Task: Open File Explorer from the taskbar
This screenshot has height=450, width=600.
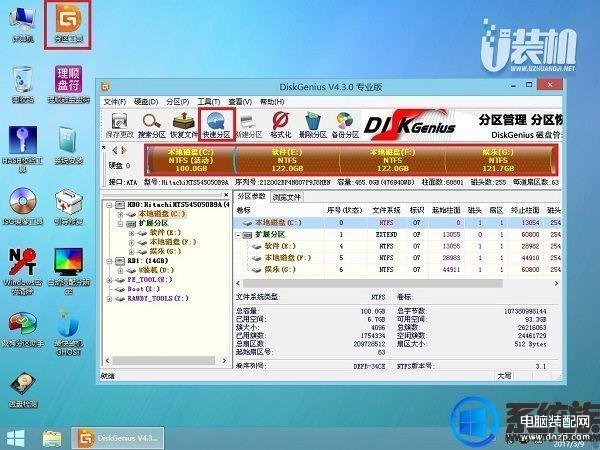Action: click(x=52, y=439)
